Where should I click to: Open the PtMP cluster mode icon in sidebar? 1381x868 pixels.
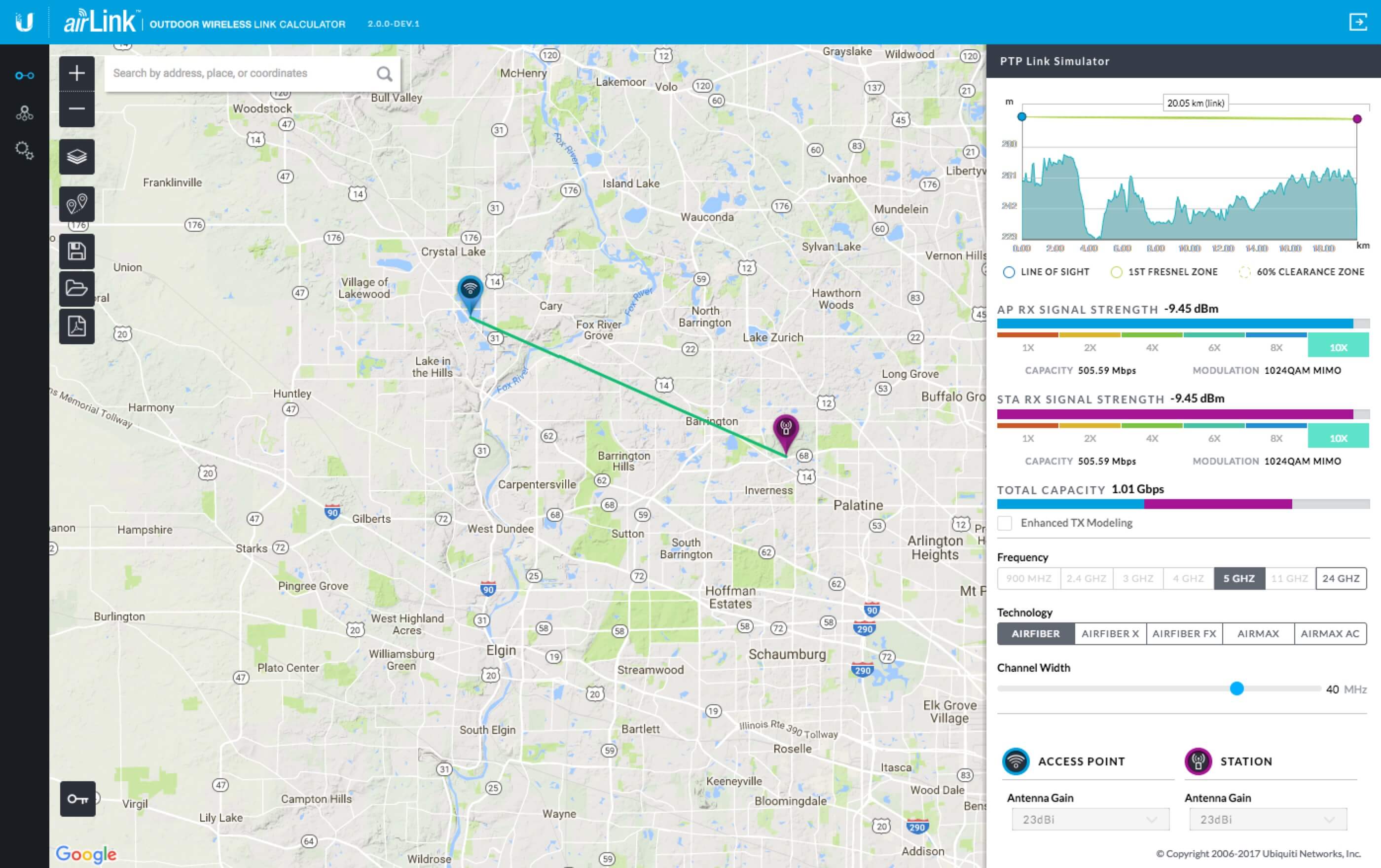24,113
